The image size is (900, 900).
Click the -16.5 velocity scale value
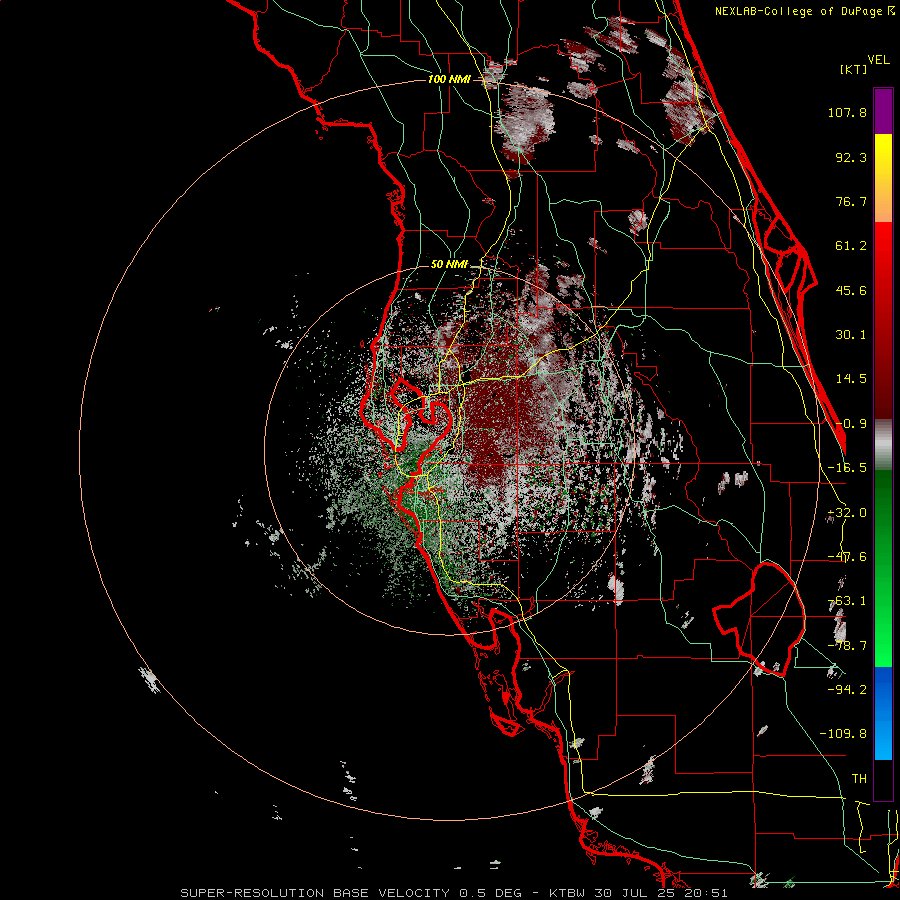[x=847, y=468]
